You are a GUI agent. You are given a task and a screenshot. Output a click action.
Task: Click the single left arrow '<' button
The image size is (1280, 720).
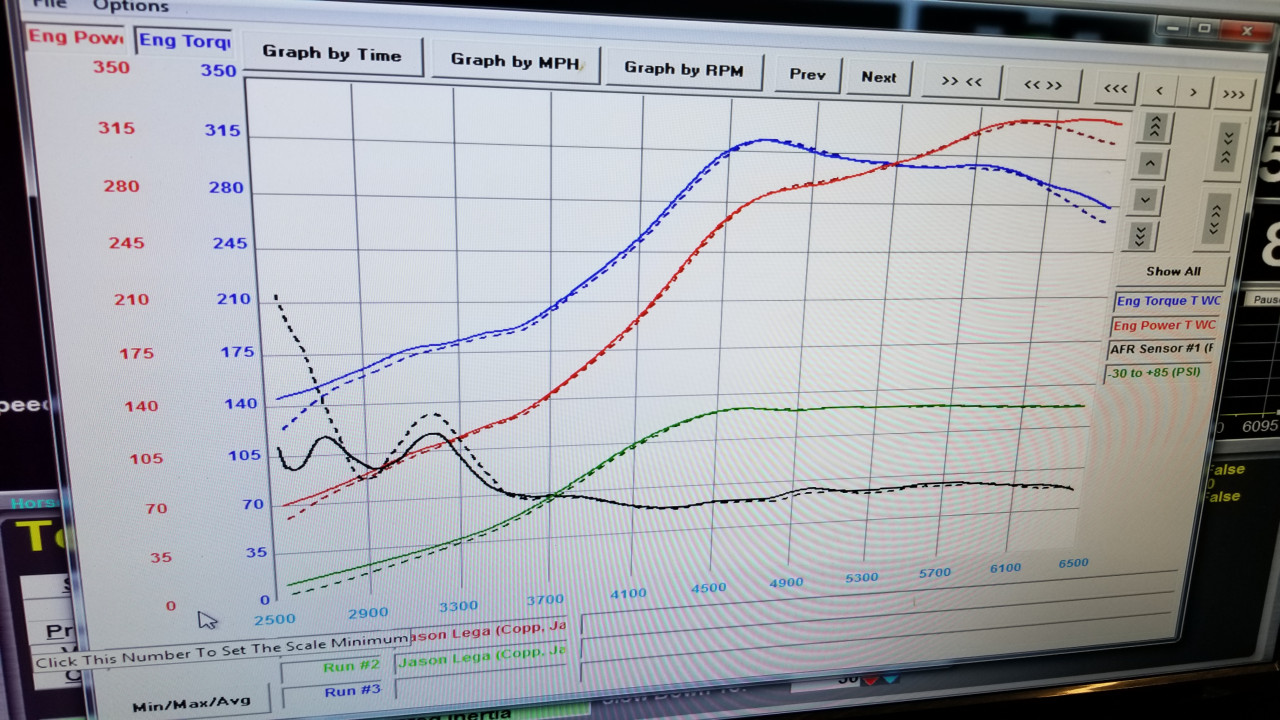point(1159,91)
